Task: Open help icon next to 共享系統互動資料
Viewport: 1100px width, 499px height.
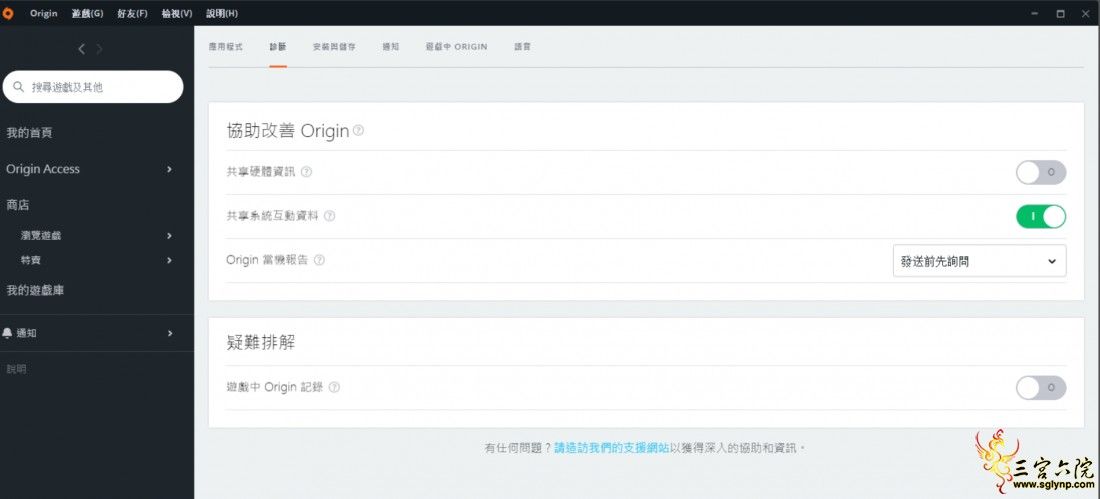Action: [x=329, y=216]
